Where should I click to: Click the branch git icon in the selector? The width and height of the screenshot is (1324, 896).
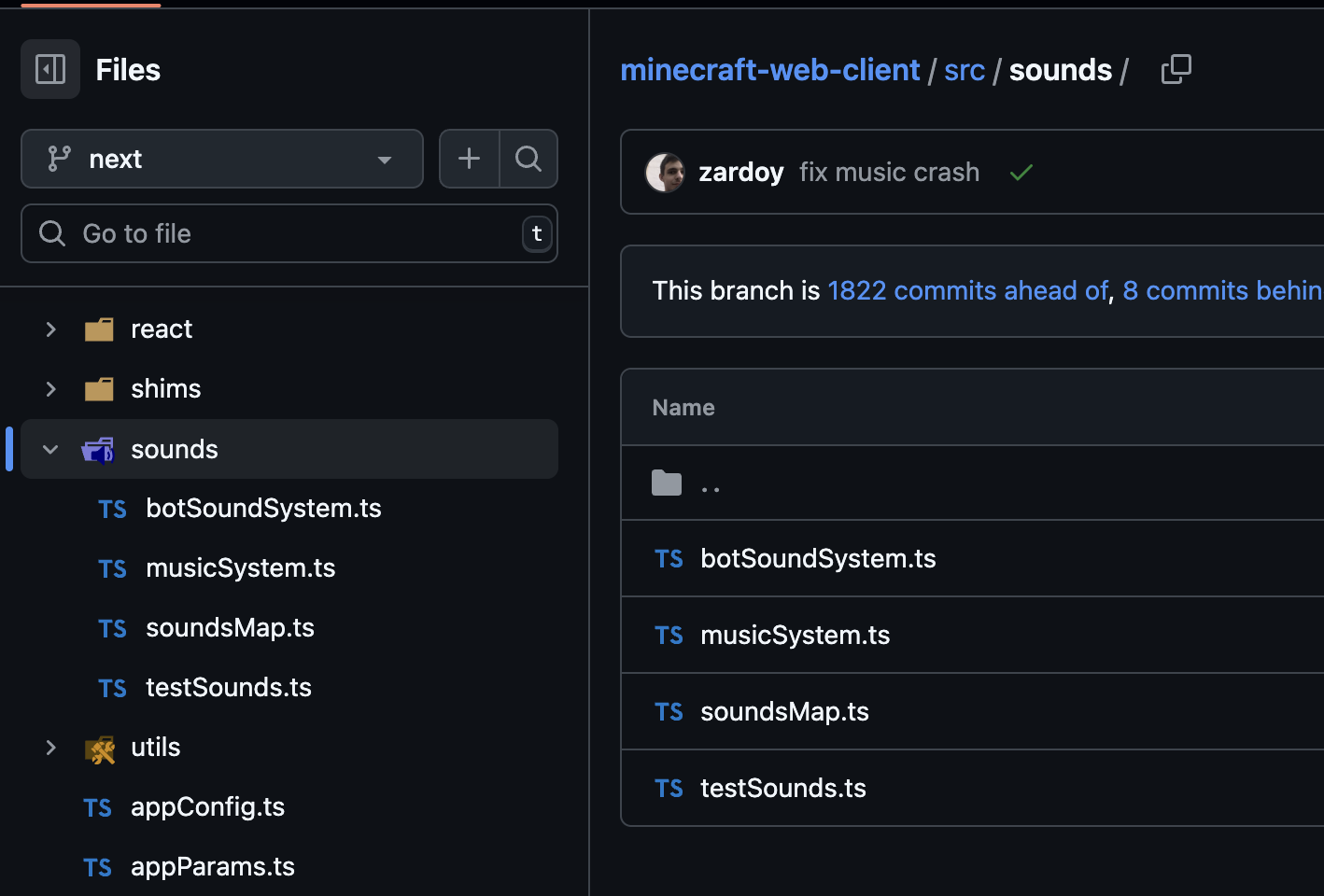58,159
